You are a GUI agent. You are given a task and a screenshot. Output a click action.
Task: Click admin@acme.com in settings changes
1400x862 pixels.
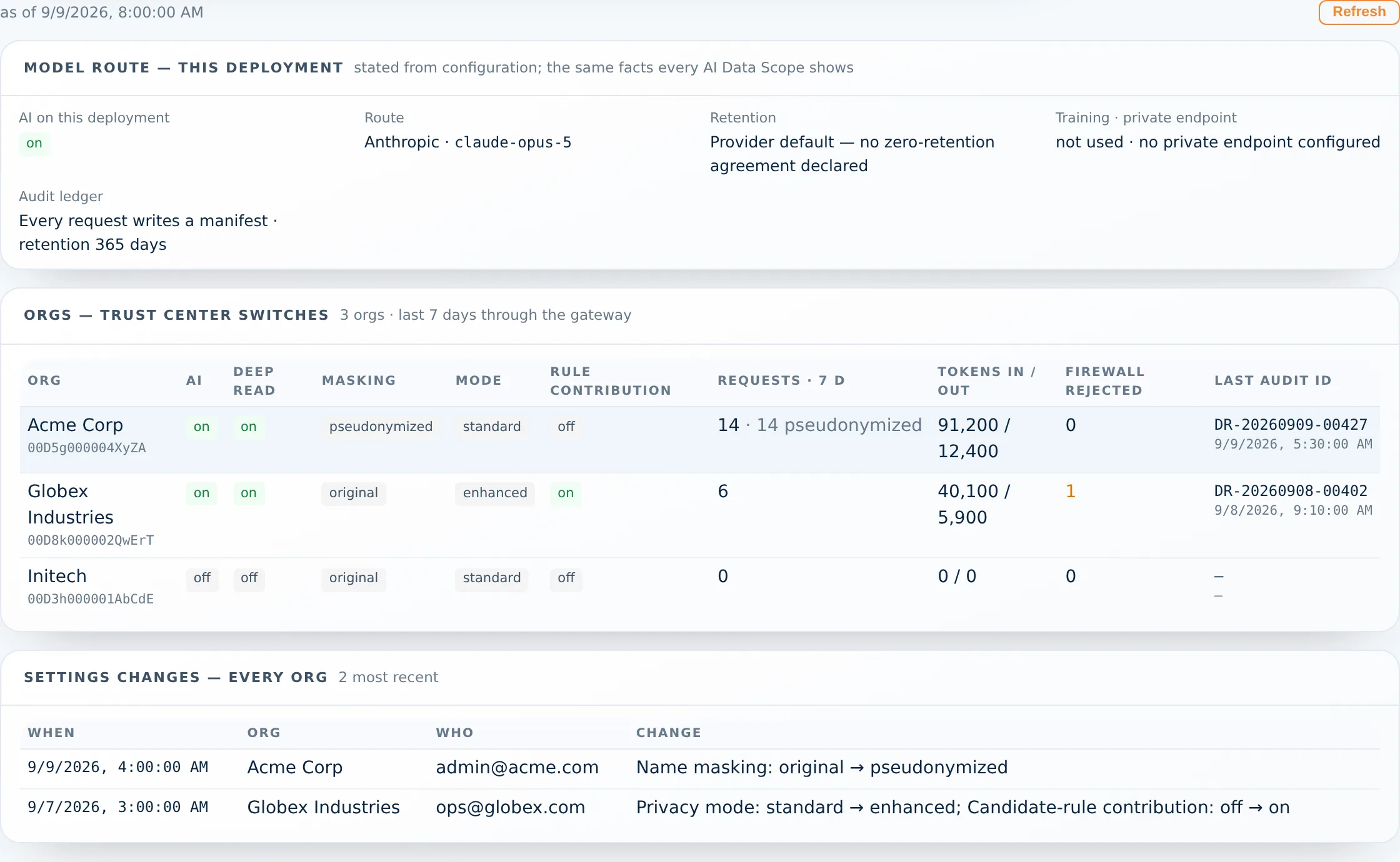[x=517, y=768]
